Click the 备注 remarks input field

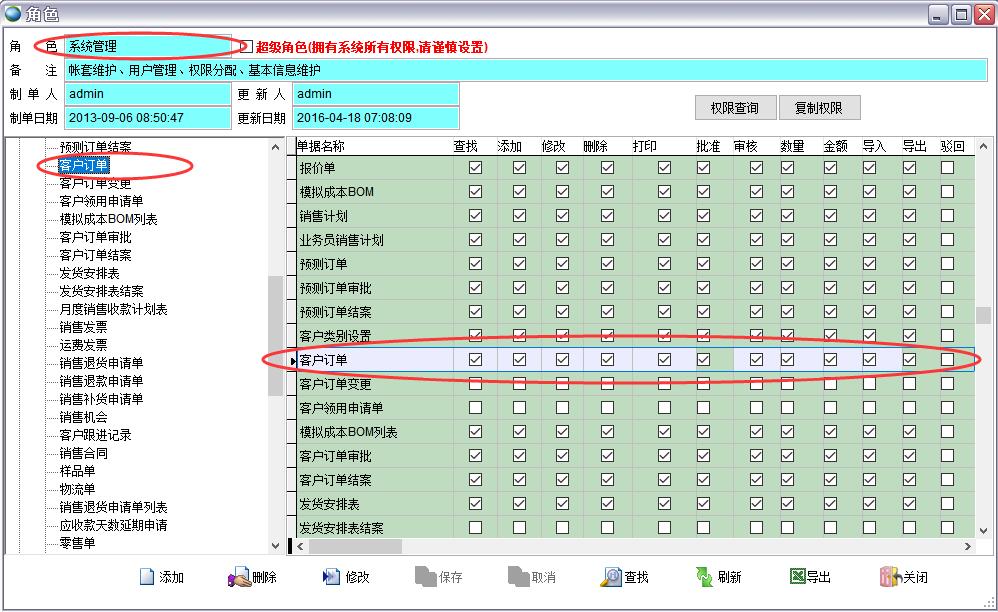point(525,70)
